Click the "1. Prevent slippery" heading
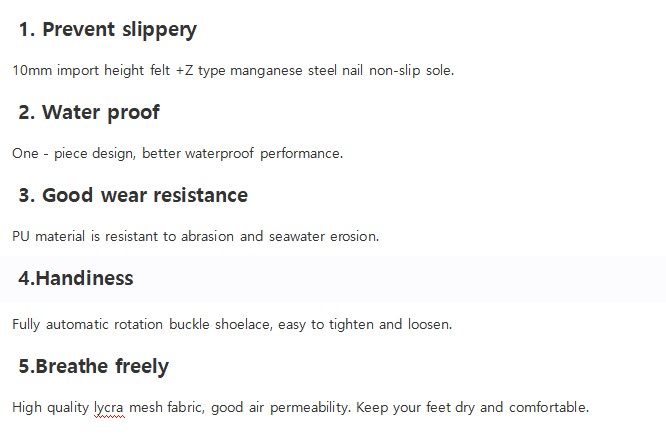The width and height of the screenshot is (666, 442). (107, 30)
